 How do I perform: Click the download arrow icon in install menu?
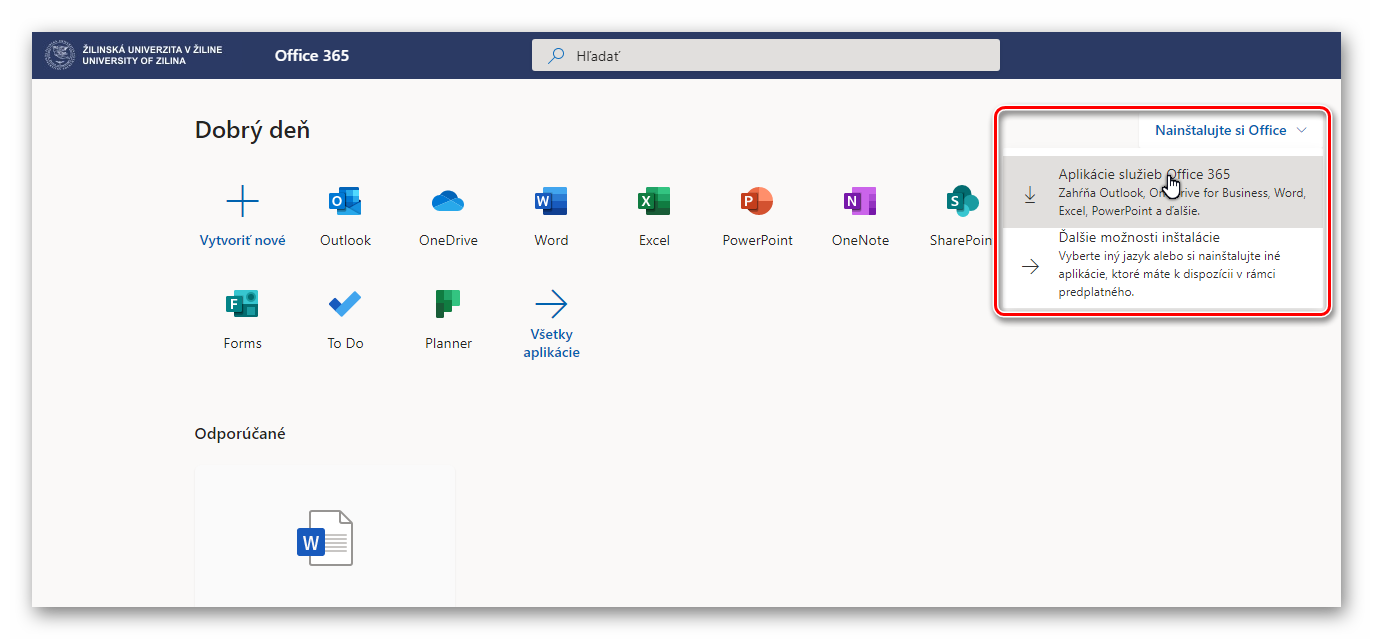tap(1030, 196)
